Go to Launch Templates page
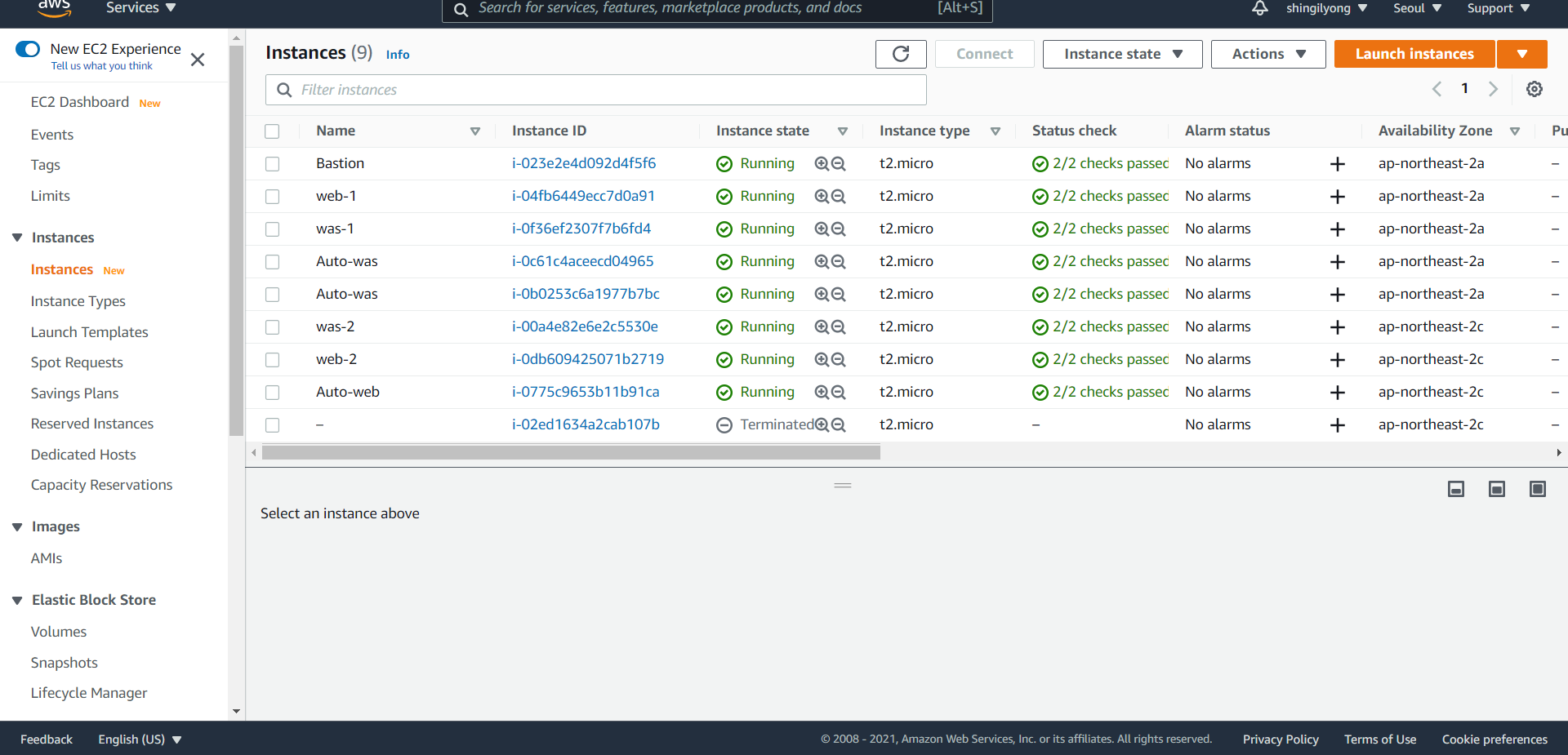Viewport: 1568px width, 755px height. click(x=90, y=332)
